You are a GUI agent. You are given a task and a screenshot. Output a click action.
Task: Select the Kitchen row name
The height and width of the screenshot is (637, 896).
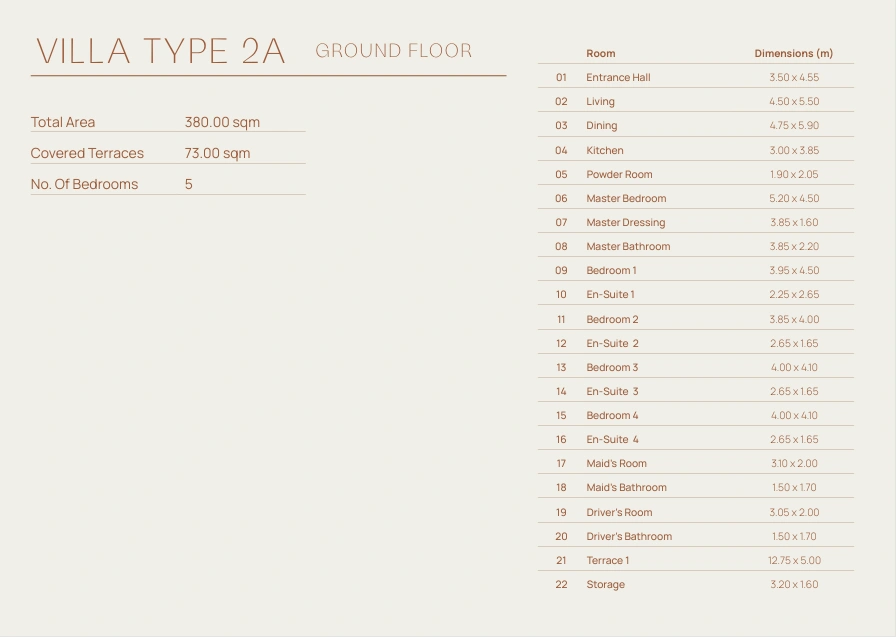click(605, 150)
